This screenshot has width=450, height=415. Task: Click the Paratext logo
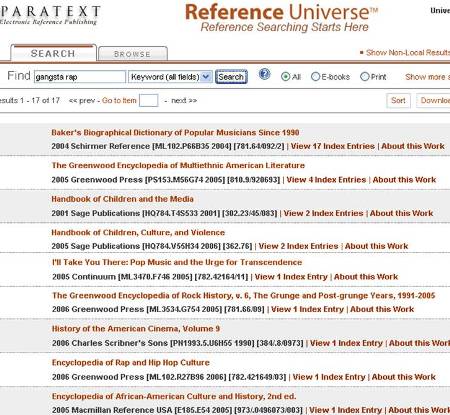coord(49,15)
